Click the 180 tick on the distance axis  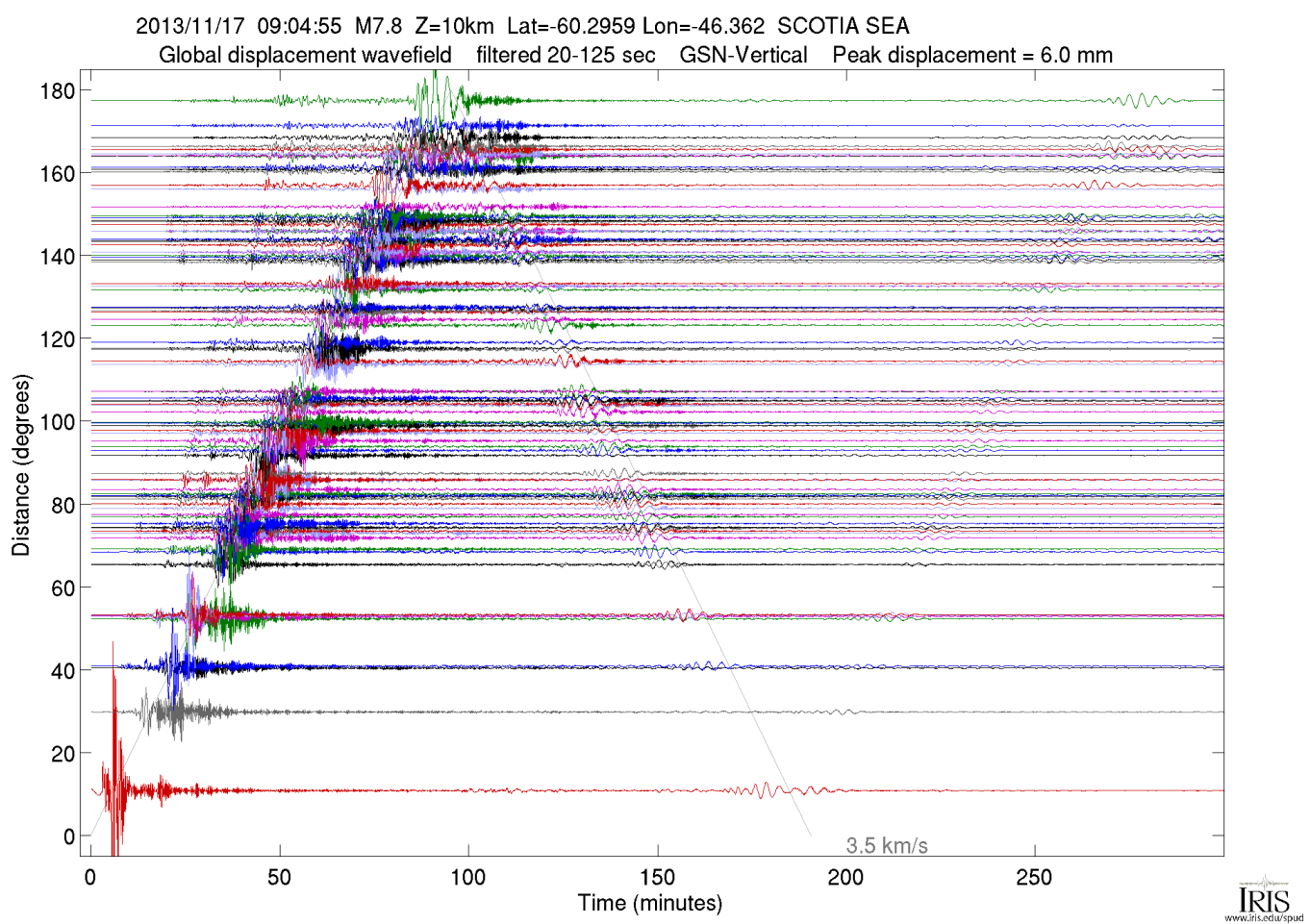click(x=57, y=91)
